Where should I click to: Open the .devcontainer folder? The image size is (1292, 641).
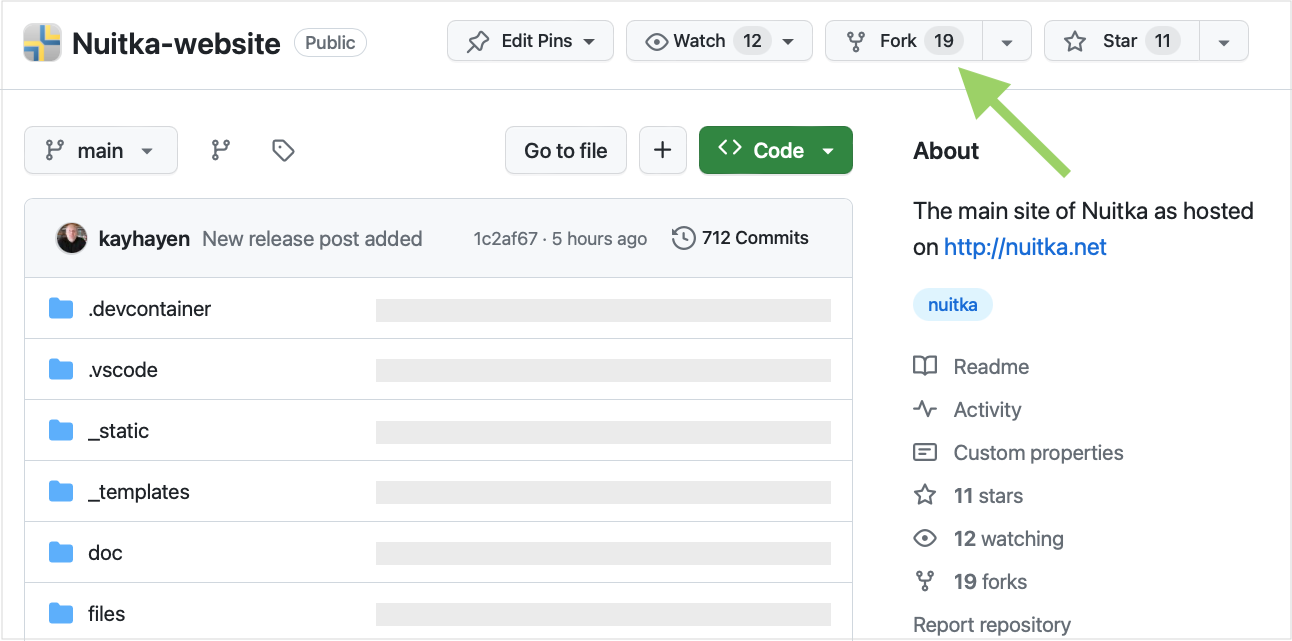click(x=149, y=309)
